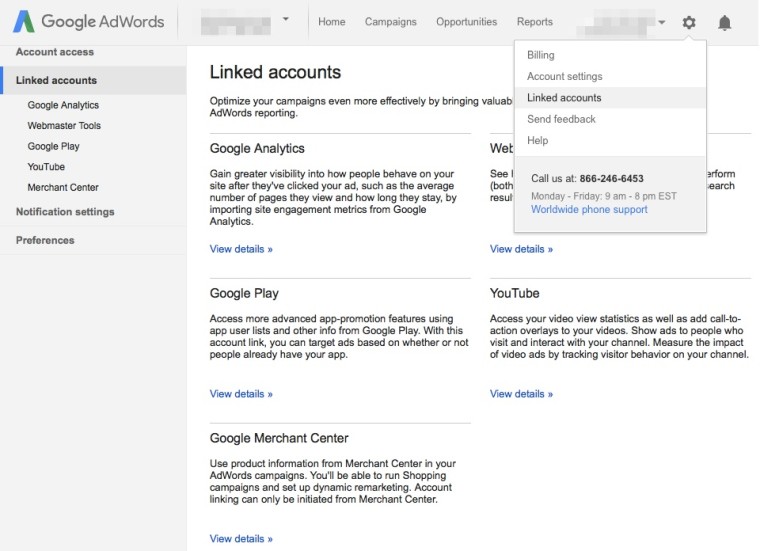760x551 pixels.
Task: View details under the YouTube section
Action: (521, 394)
